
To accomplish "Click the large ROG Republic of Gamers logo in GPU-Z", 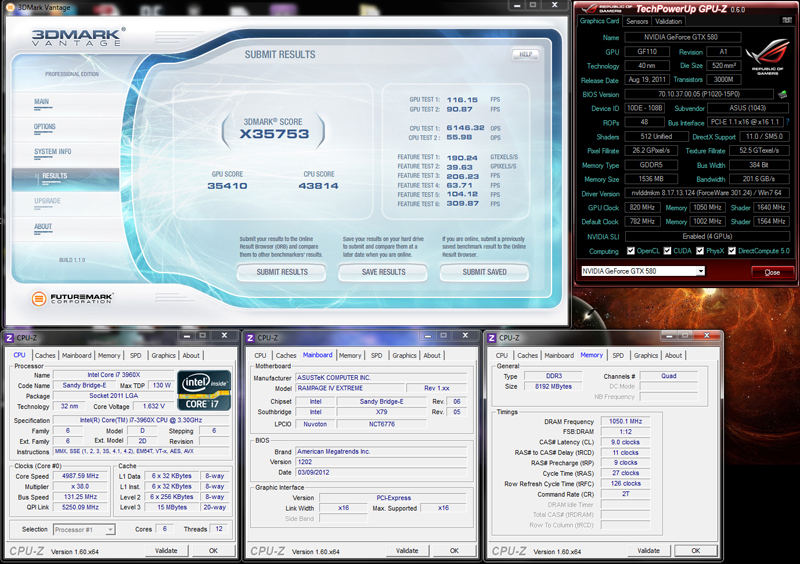I will coord(767,57).
